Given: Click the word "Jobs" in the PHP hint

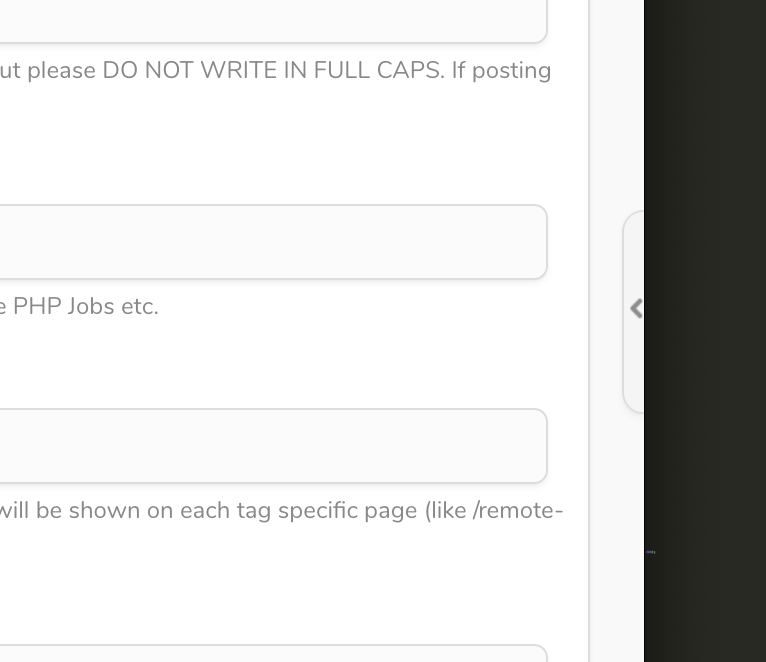Looking at the screenshot, I should [x=91, y=307].
